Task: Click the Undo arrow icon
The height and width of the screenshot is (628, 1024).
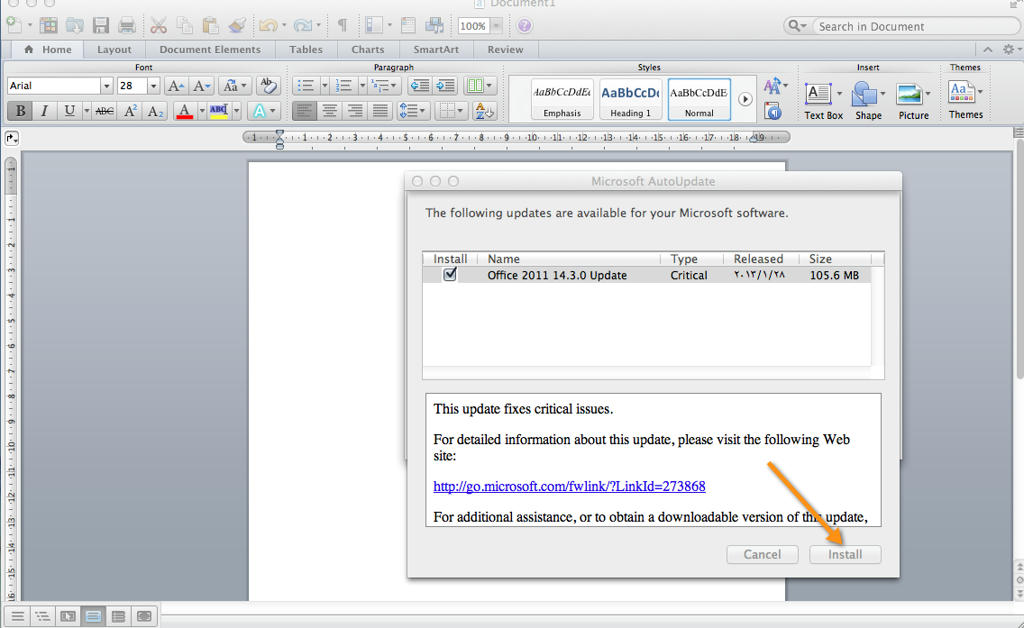Action: tap(268, 25)
